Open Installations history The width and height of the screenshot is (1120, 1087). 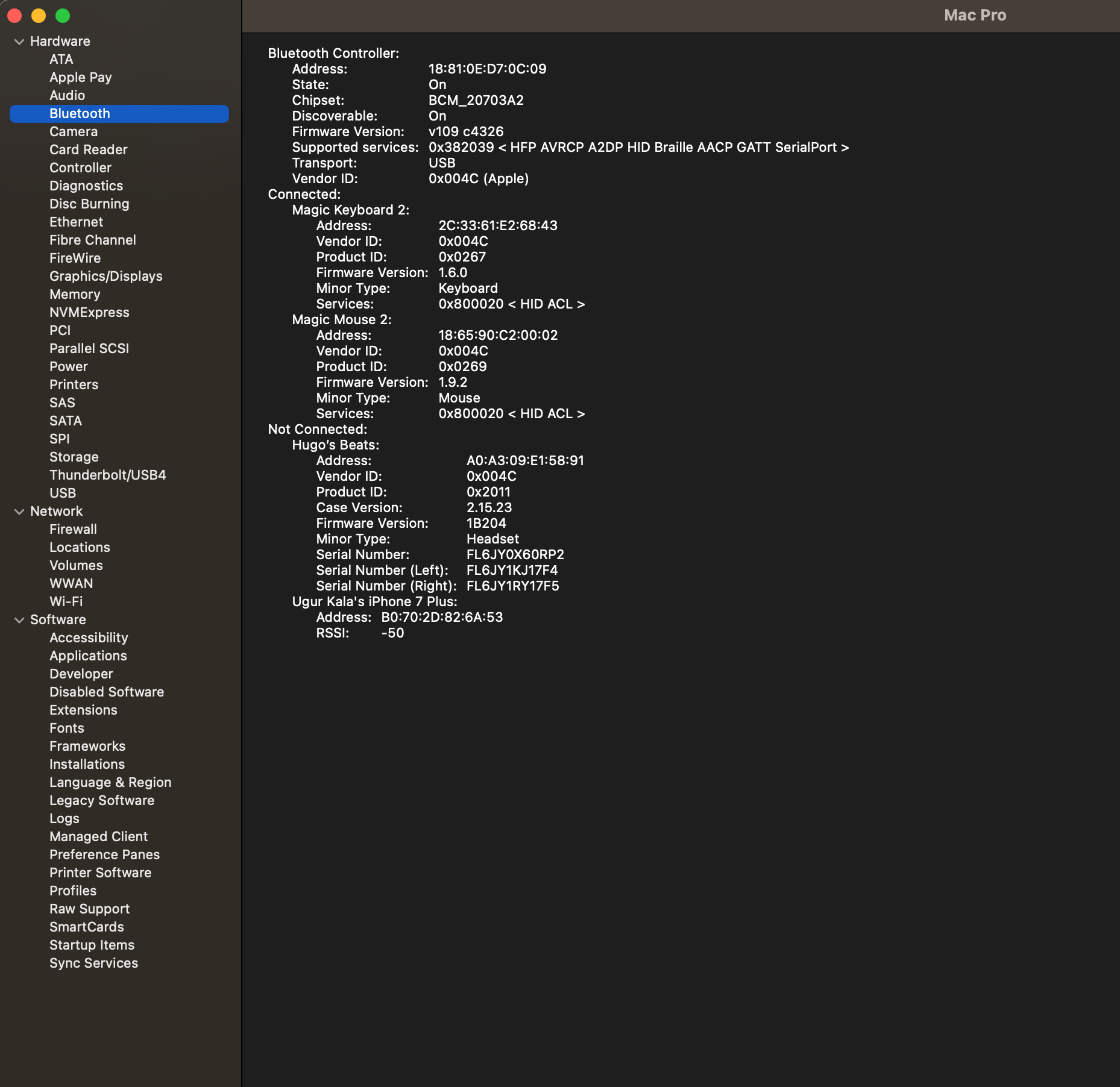coord(87,764)
